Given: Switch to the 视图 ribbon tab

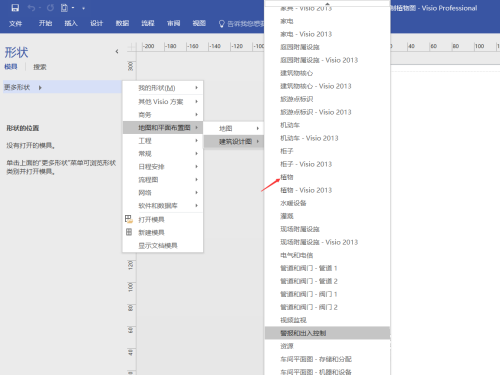Looking at the screenshot, I should [x=199, y=23].
